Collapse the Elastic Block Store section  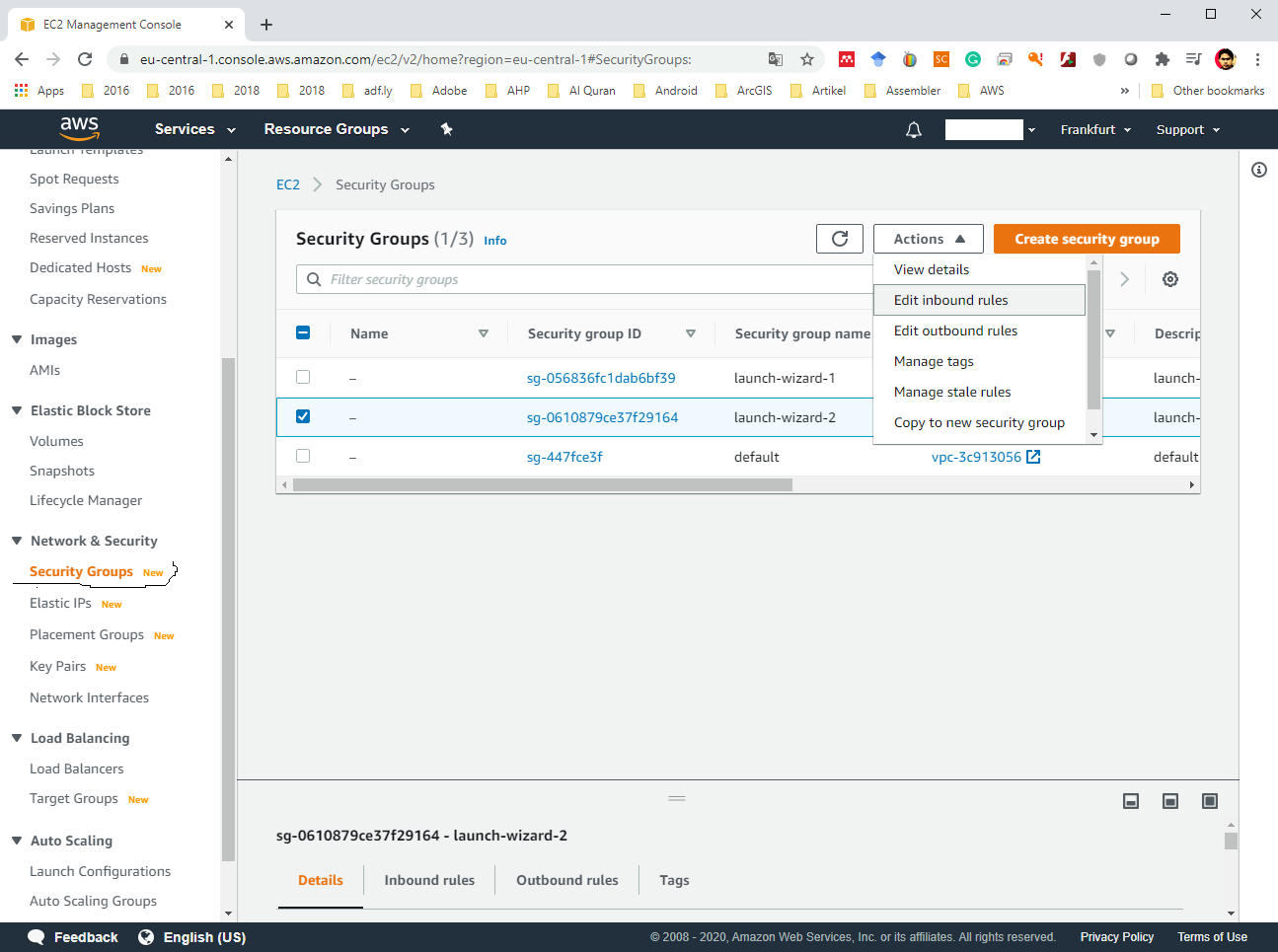17,410
